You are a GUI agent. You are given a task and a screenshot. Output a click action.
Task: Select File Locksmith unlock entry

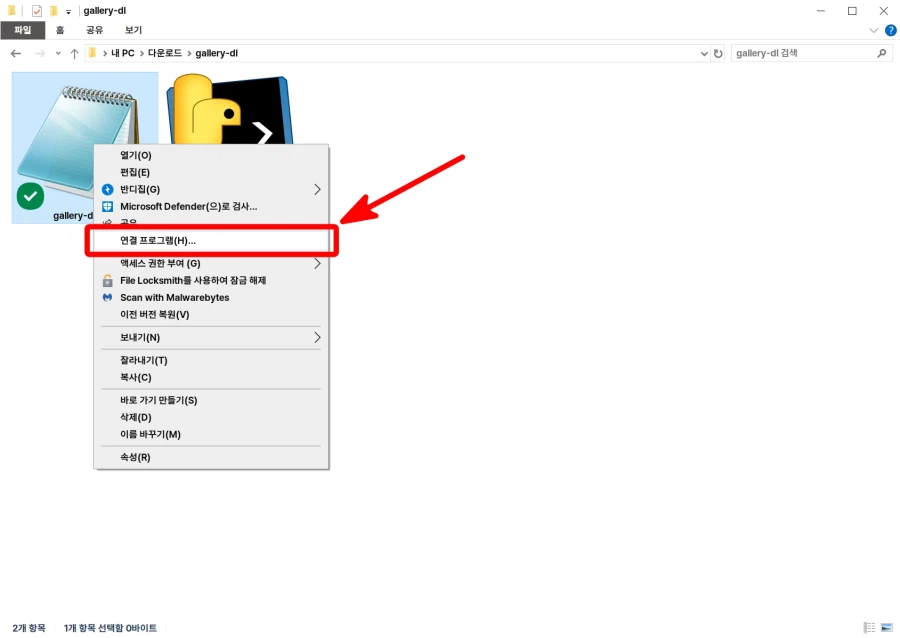click(211, 281)
